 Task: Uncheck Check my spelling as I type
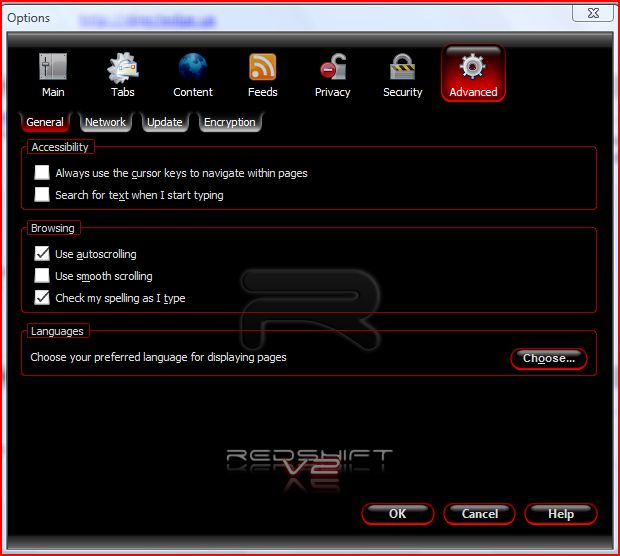42,297
